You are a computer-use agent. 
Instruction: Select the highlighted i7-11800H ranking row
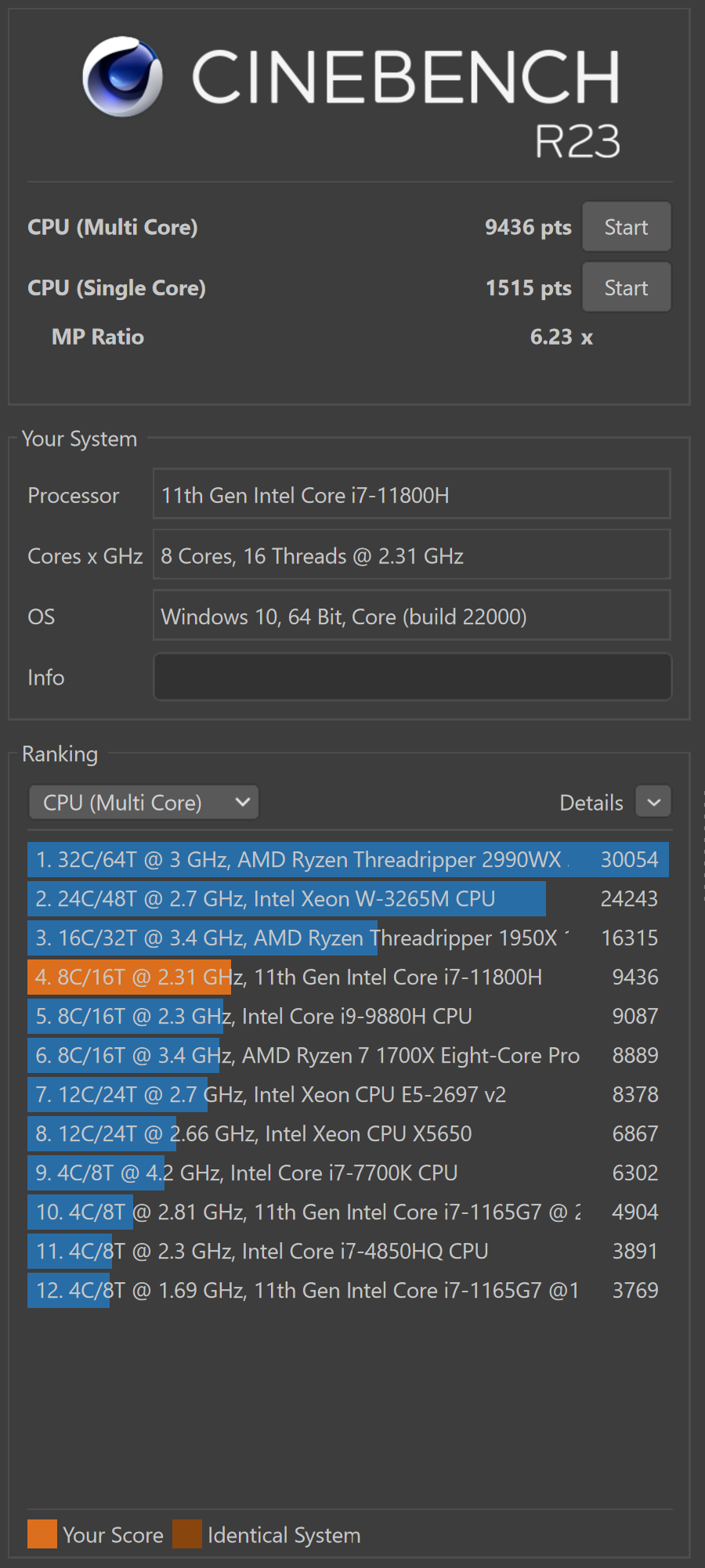(x=347, y=977)
